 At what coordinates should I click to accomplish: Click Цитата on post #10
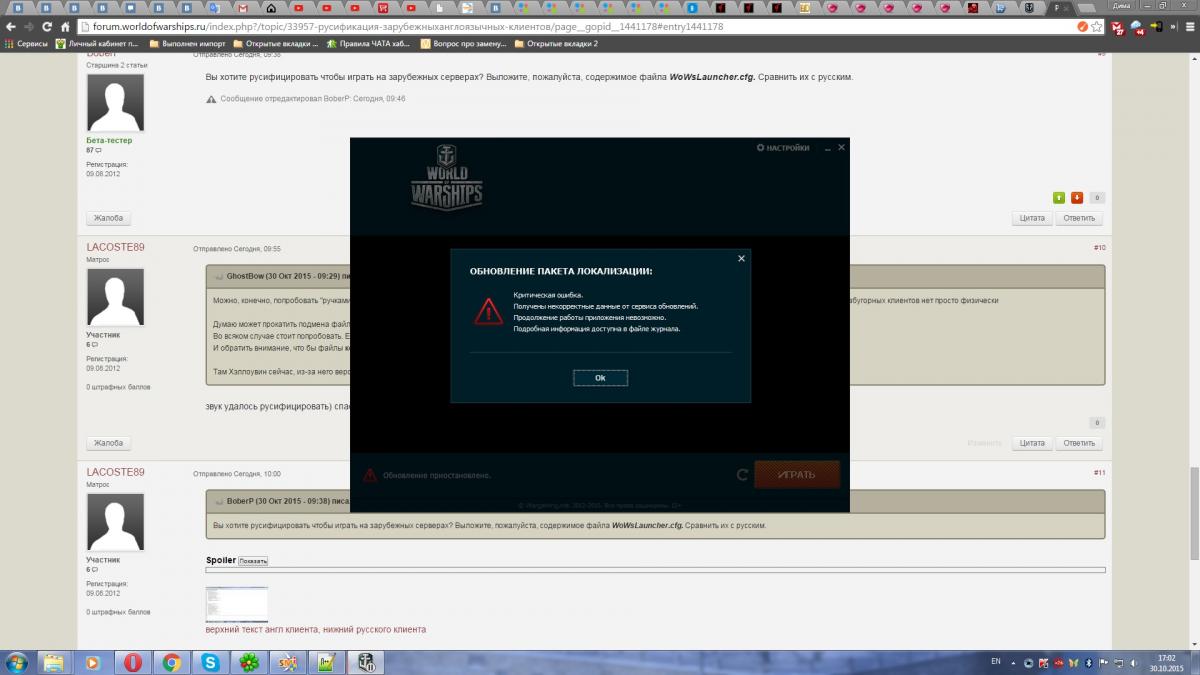1031,443
